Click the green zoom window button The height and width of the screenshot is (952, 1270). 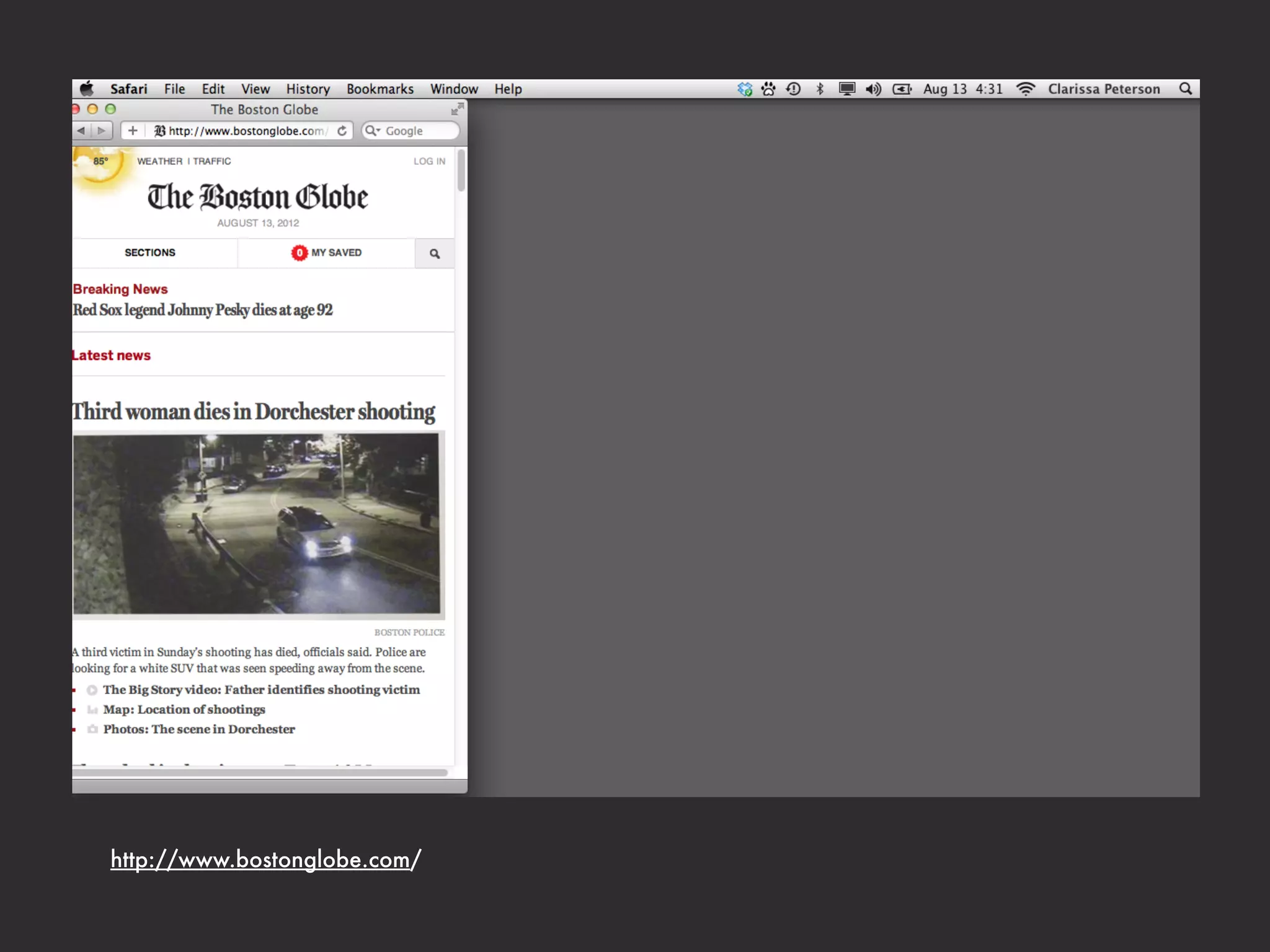click(x=110, y=109)
